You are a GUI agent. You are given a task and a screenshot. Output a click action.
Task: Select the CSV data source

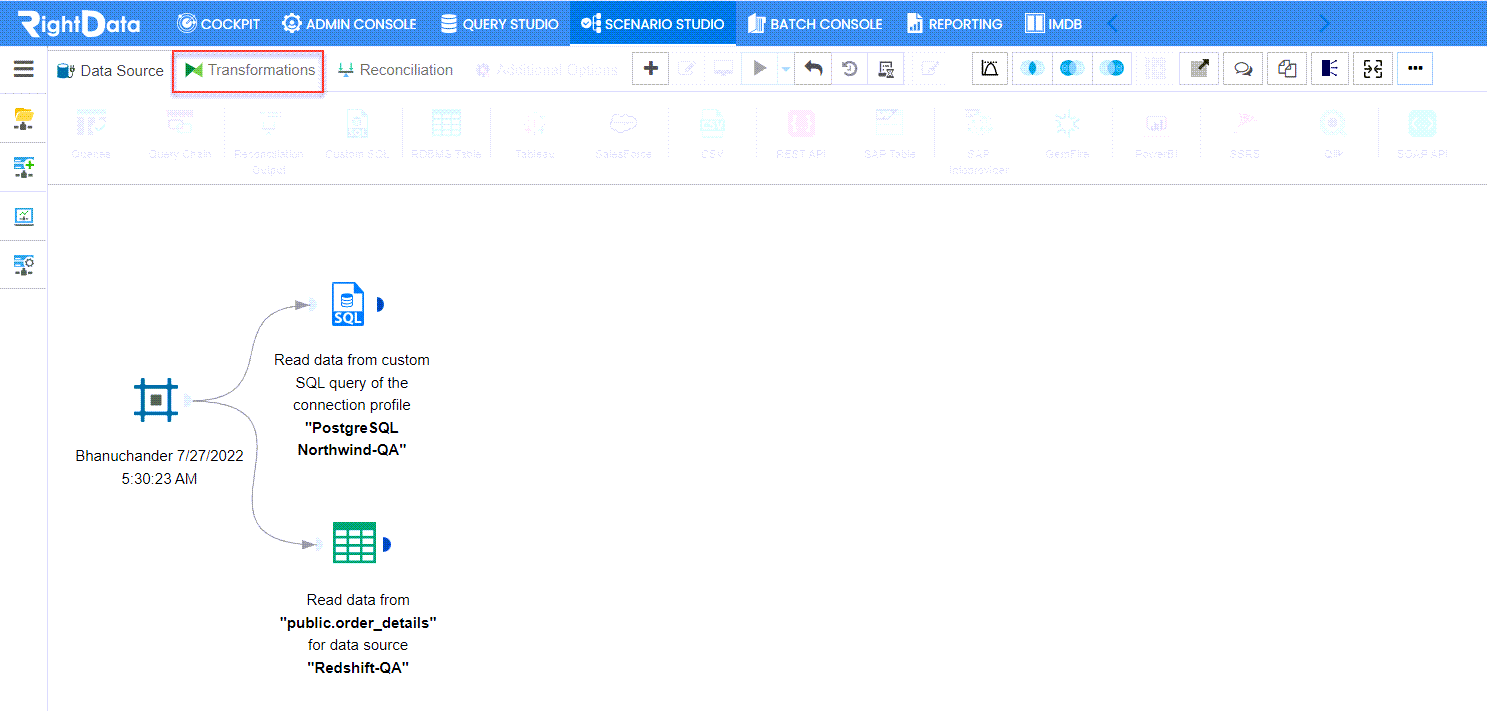(712, 133)
